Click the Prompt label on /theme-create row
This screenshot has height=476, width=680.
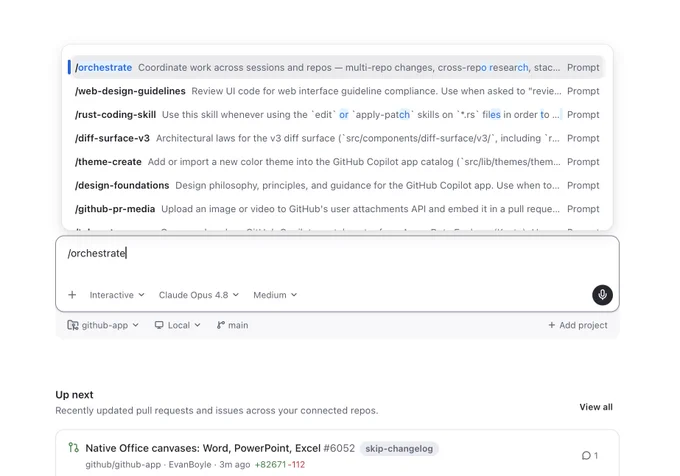[x=583, y=162]
